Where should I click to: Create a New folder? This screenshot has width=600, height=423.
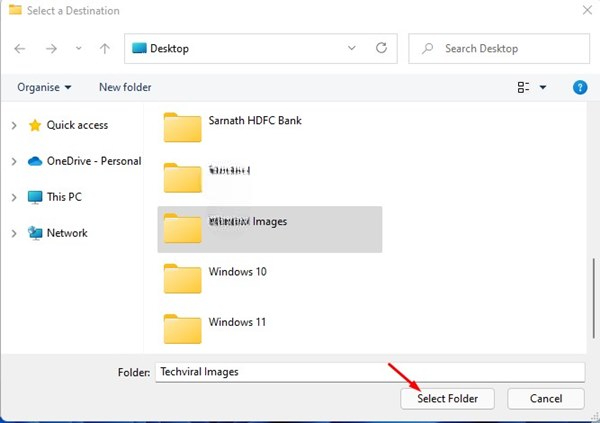125,87
